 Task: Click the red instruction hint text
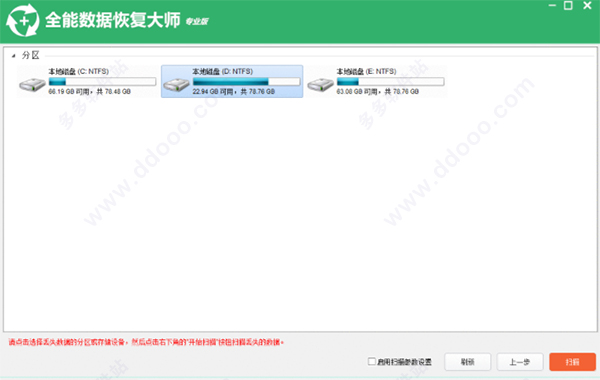(146, 342)
